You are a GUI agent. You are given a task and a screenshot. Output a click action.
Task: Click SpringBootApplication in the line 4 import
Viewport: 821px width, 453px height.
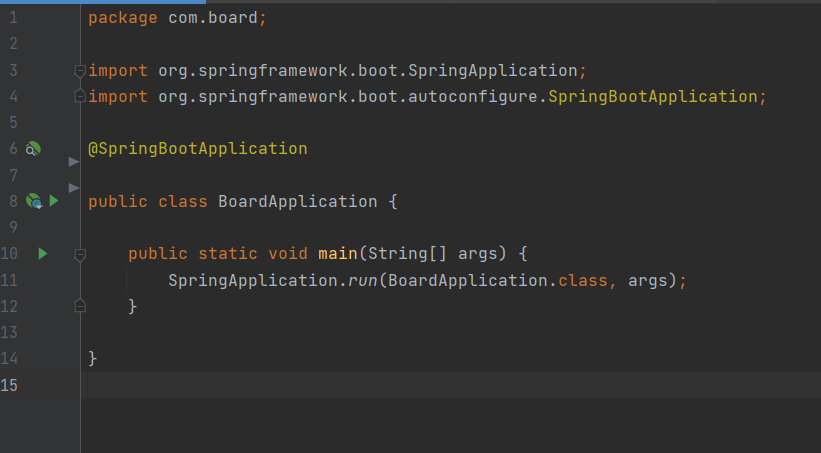(652, 97)
